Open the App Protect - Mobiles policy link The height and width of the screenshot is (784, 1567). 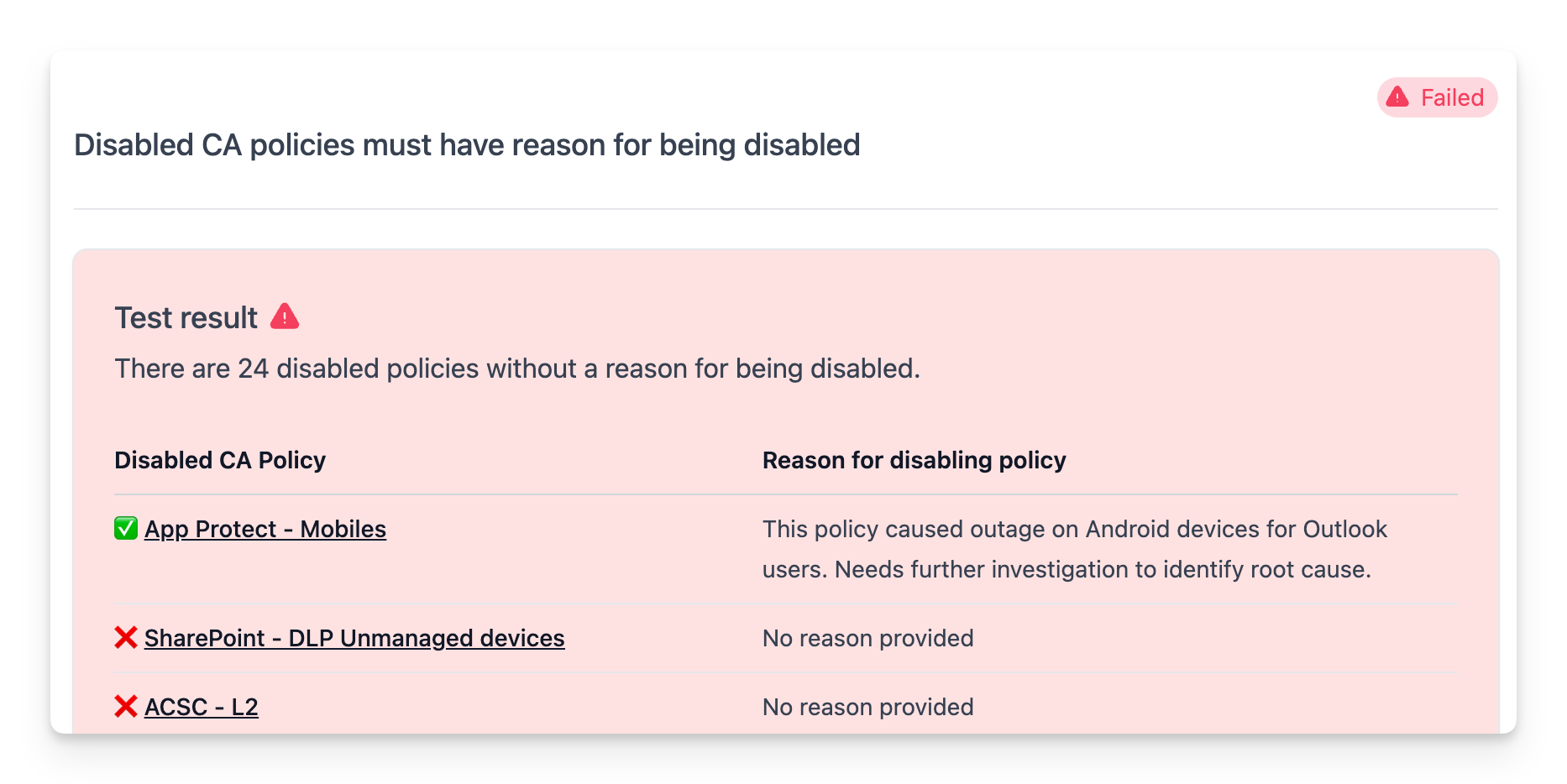(265, 529)
